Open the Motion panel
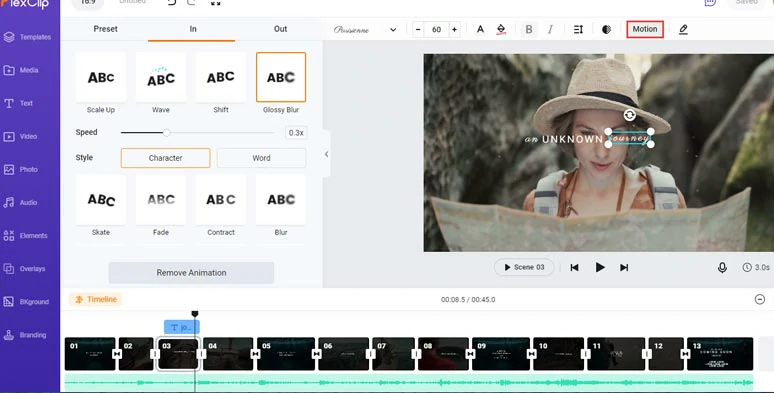Screen dimensions: 774x393 pos(645,29)
